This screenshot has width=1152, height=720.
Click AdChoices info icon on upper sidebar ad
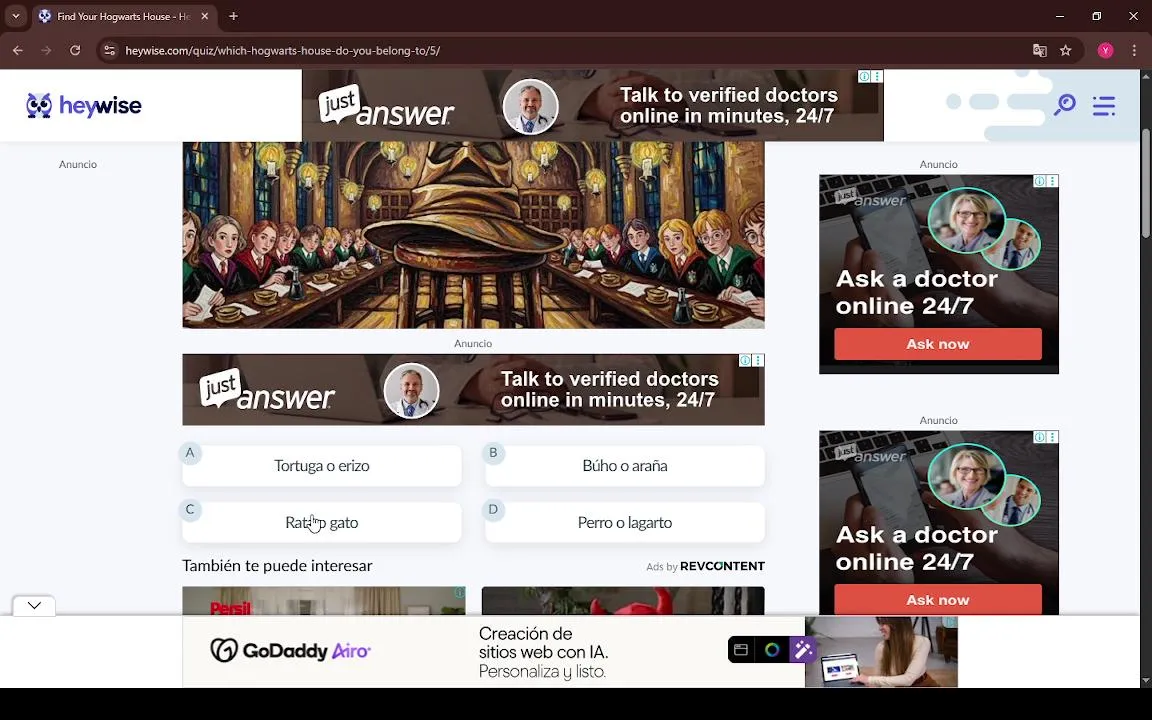pyautogui.click(x=1040, y=181)
